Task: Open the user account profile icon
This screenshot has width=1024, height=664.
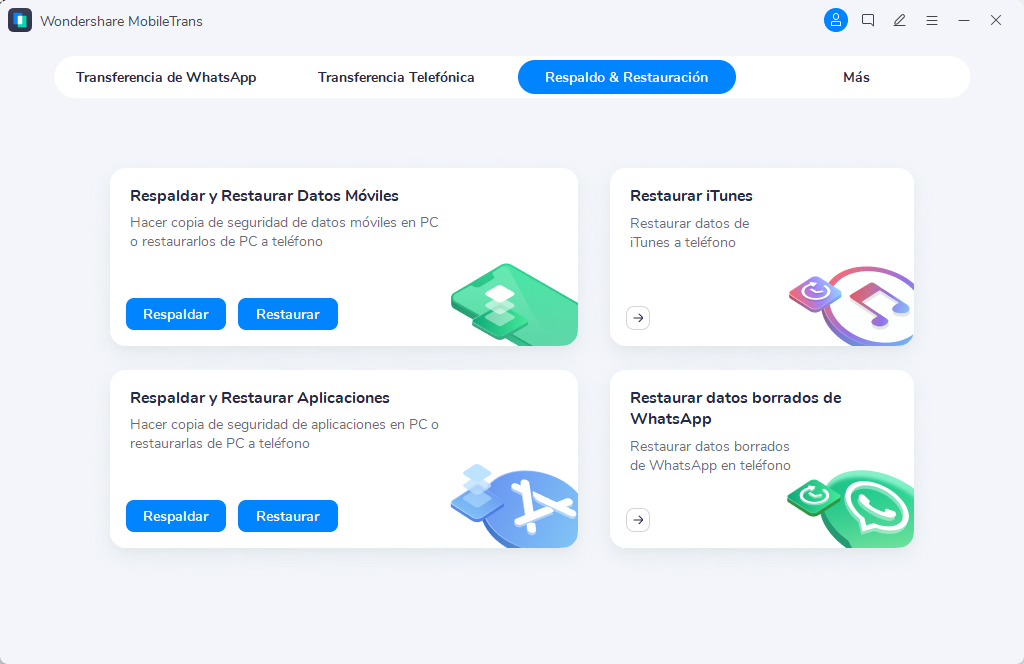Action: coord(835,20)
